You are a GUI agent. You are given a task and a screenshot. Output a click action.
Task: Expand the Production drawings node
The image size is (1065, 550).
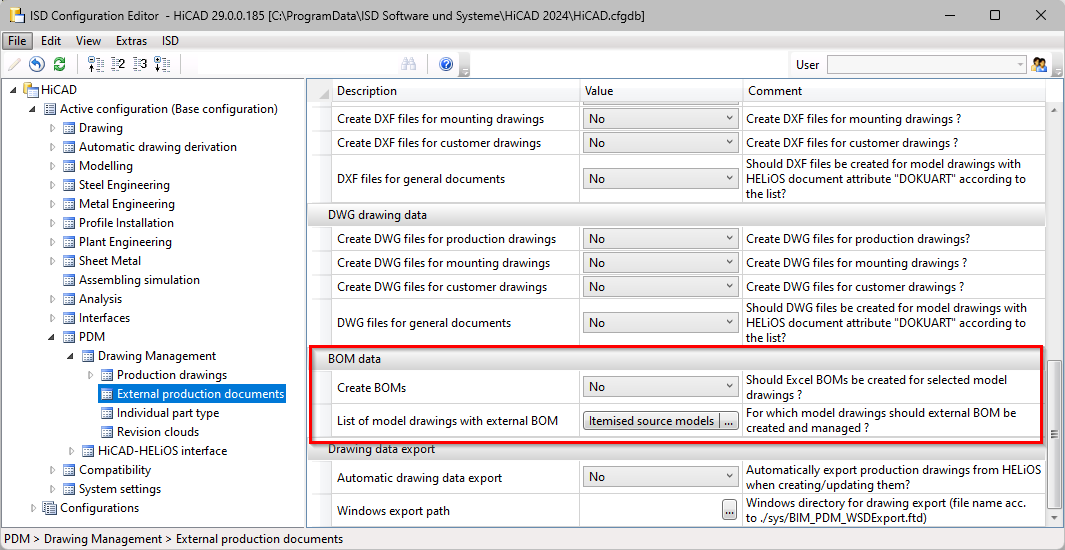pos(90,375)
